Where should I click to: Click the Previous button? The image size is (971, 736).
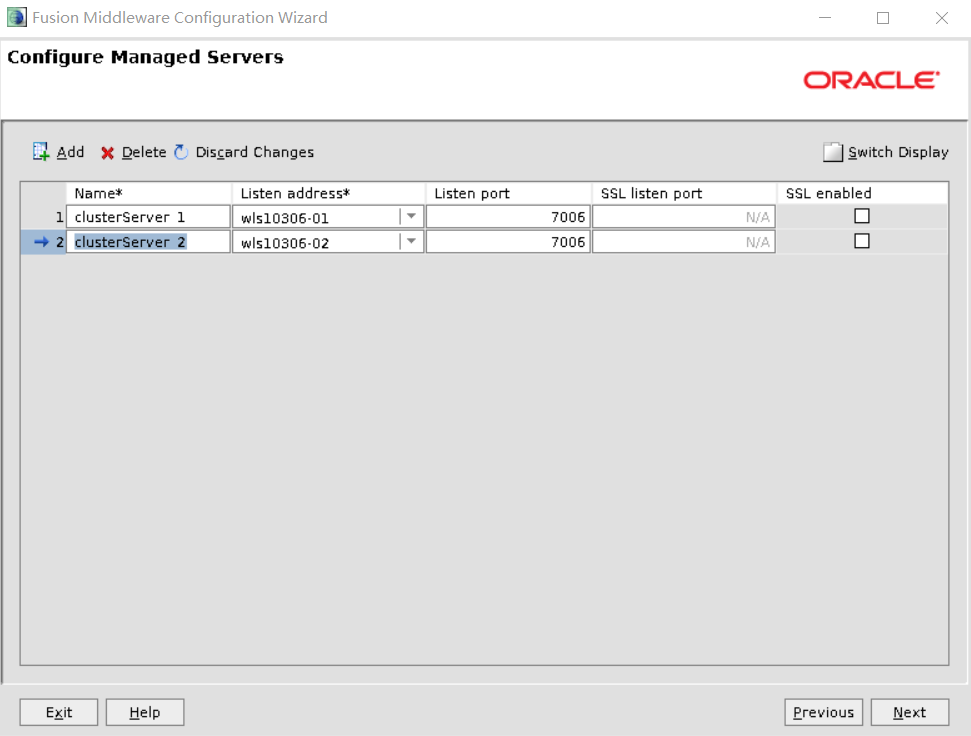tap(823, 712)
